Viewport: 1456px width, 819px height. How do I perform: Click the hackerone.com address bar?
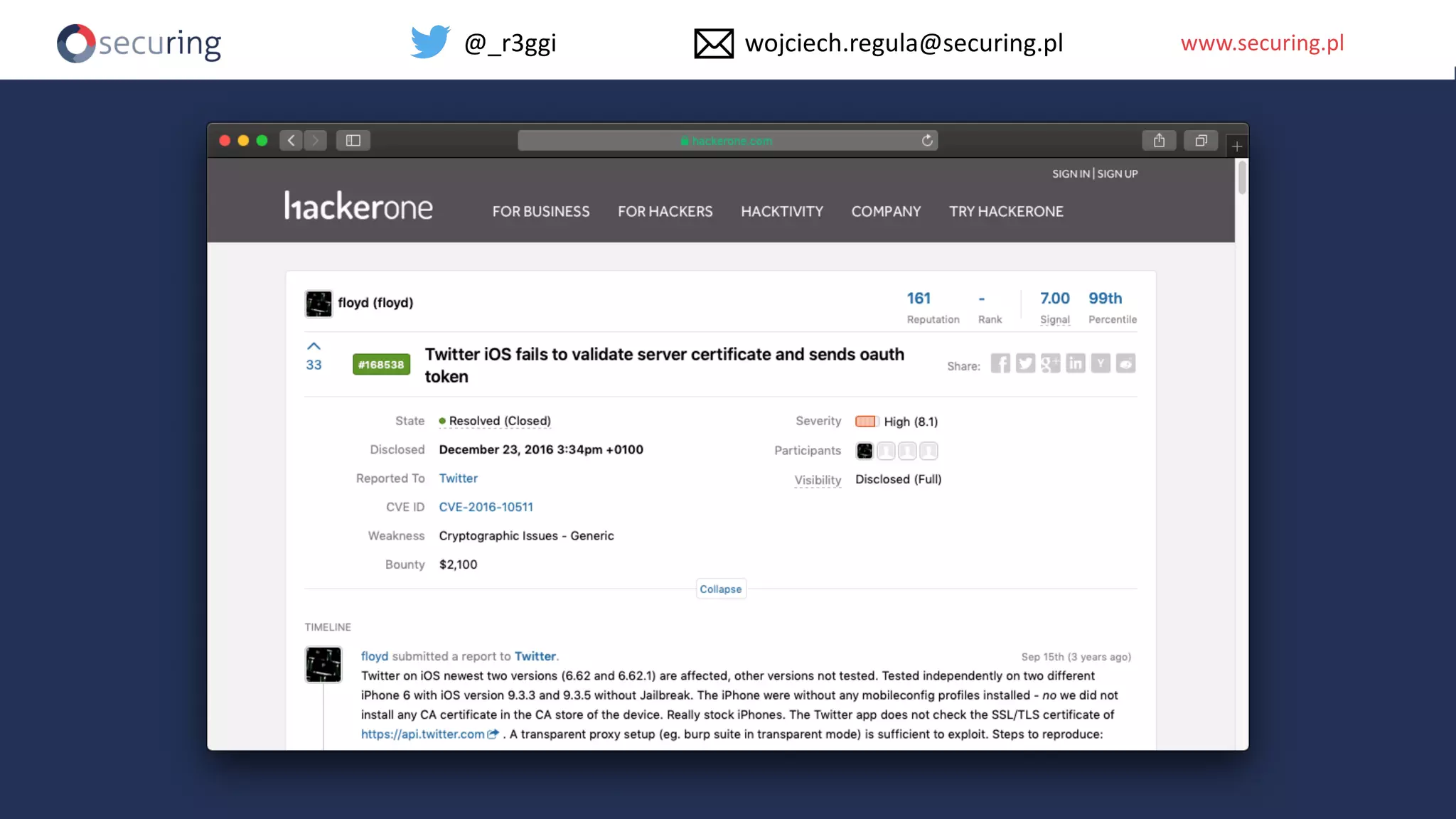tap(727, 140)
